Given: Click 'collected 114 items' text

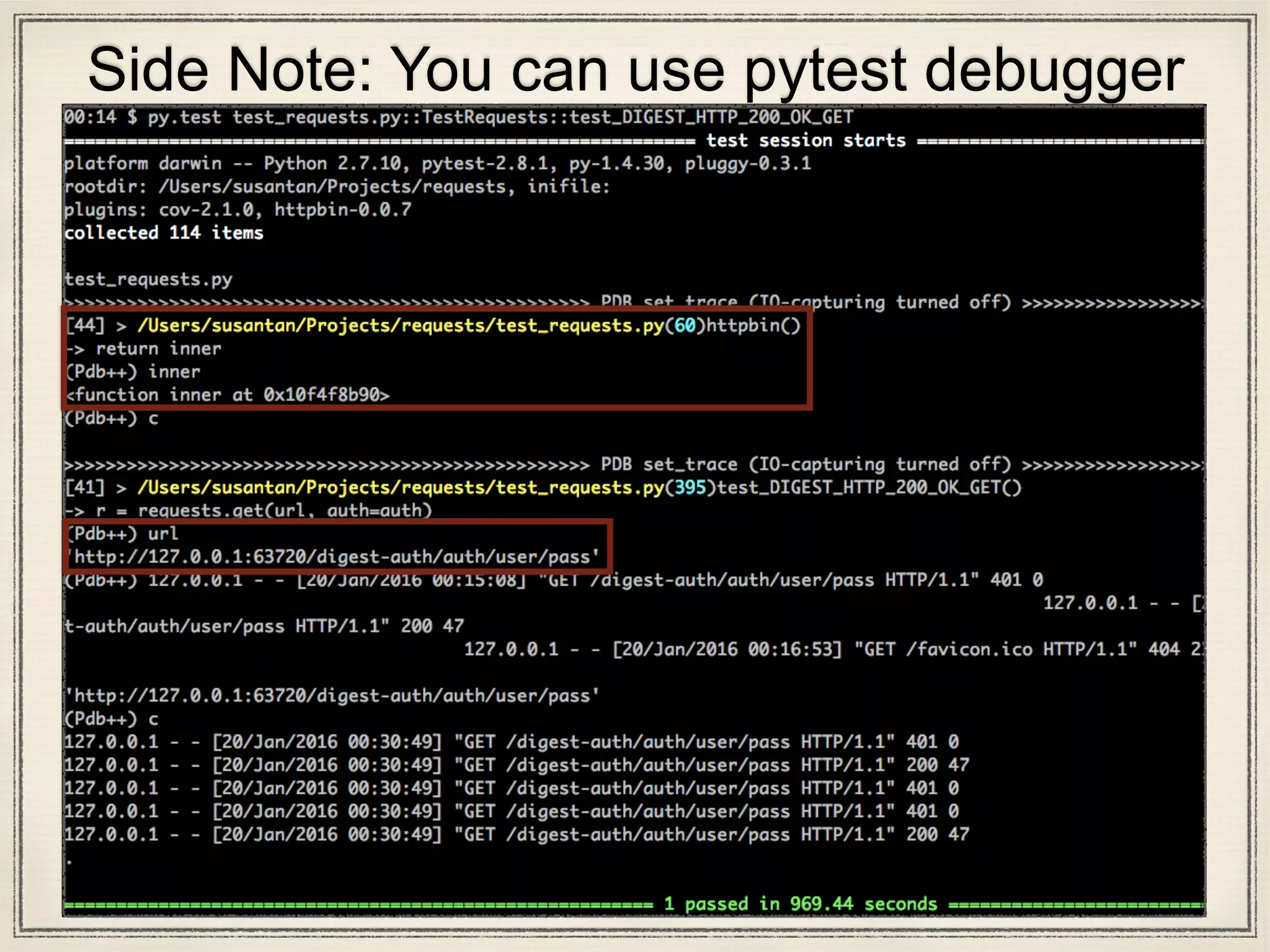Looking at the screenshot, I should coord(164,233).
